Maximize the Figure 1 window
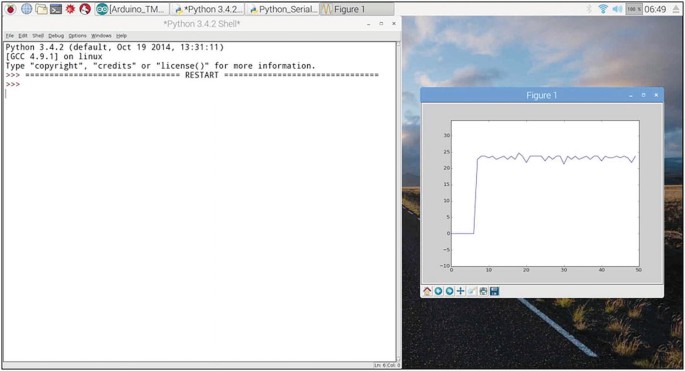The width and height of the screenshot is (685, 371). coord(643,95)
